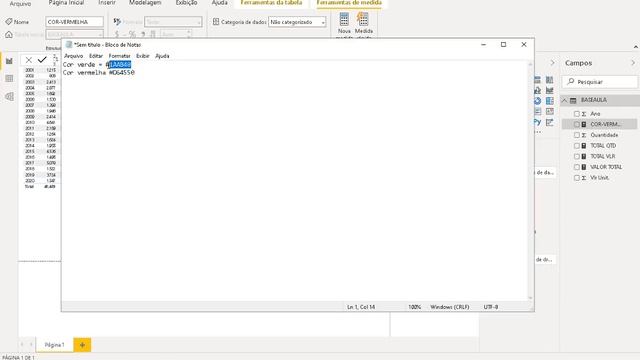Open the Página Inicial ribbon tab
This screenshot has width=640, height=360.
click(x=66, y=3)
